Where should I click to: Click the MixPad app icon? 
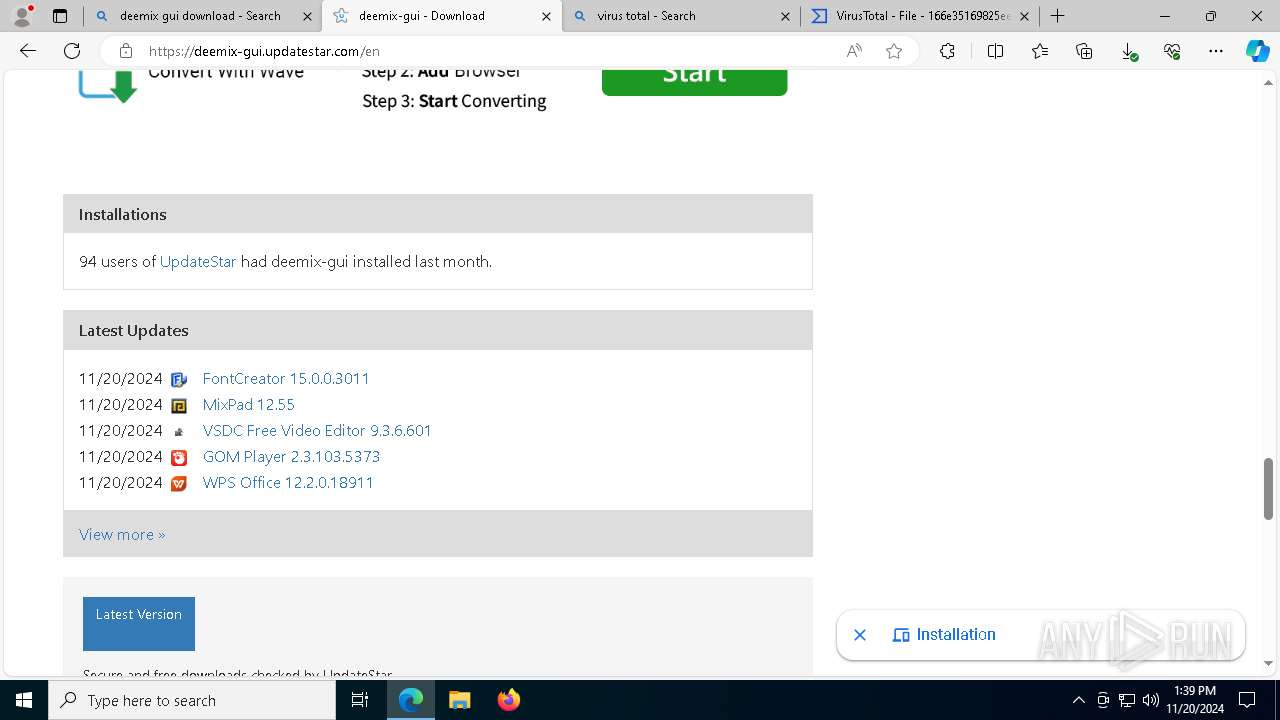[179, 405]
